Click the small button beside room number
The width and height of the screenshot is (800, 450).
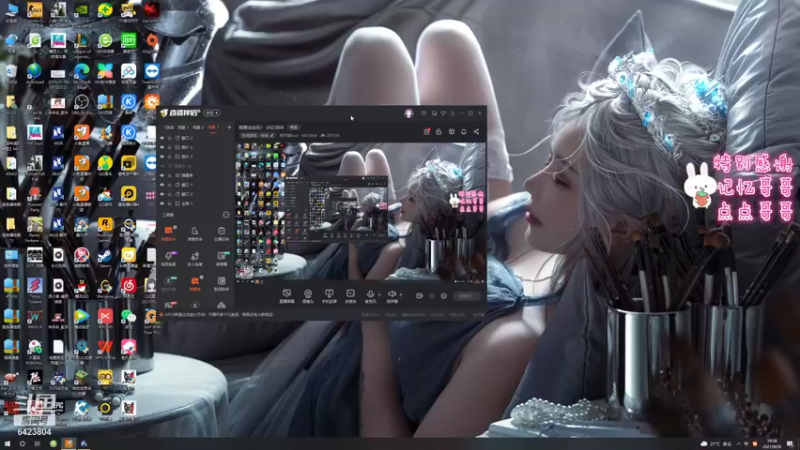pos(294,127)
